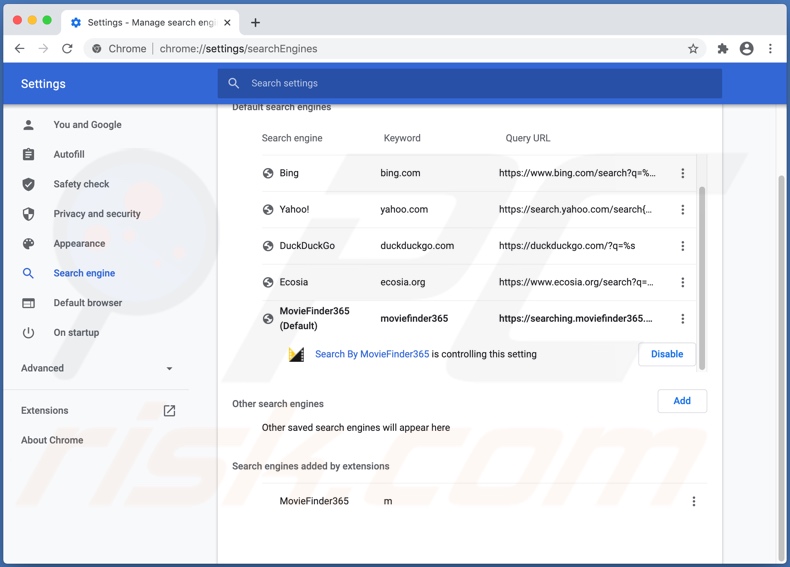
Task: Open Appearance settings
Action: point(79,243)
